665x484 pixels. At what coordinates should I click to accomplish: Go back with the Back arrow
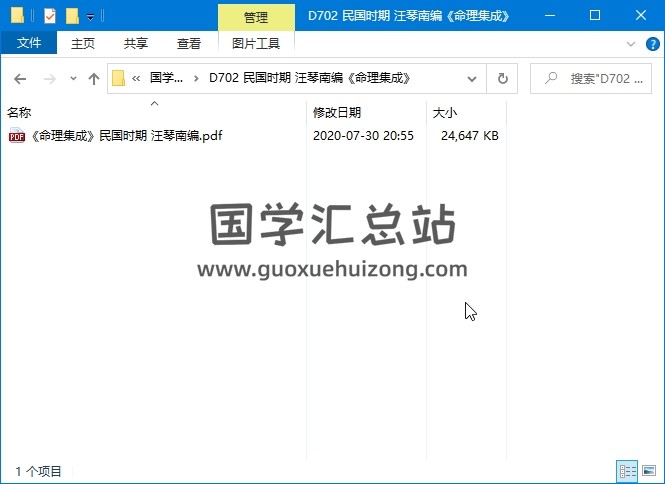click(x=20, y=78)
